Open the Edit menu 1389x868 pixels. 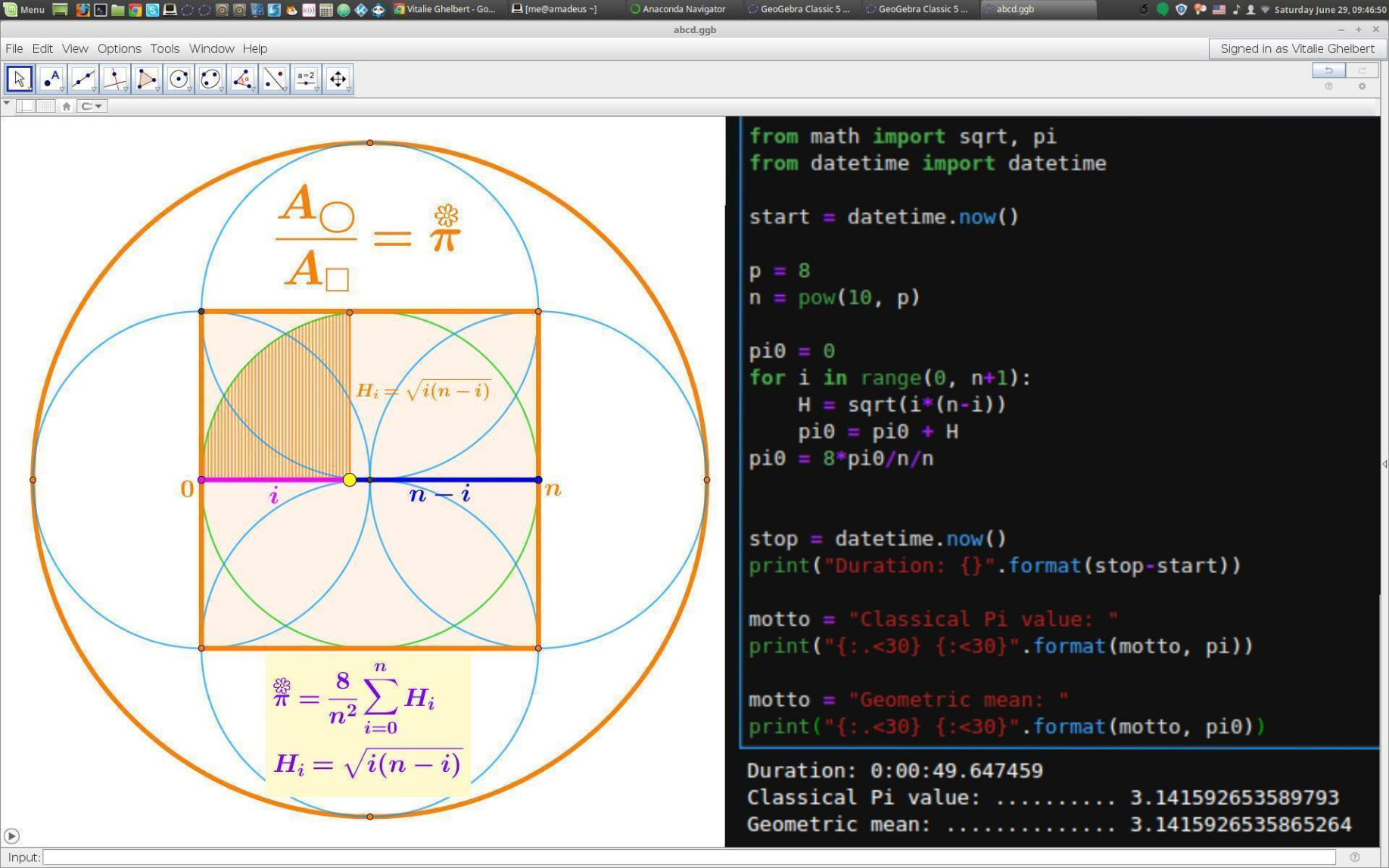coord(42,48)
